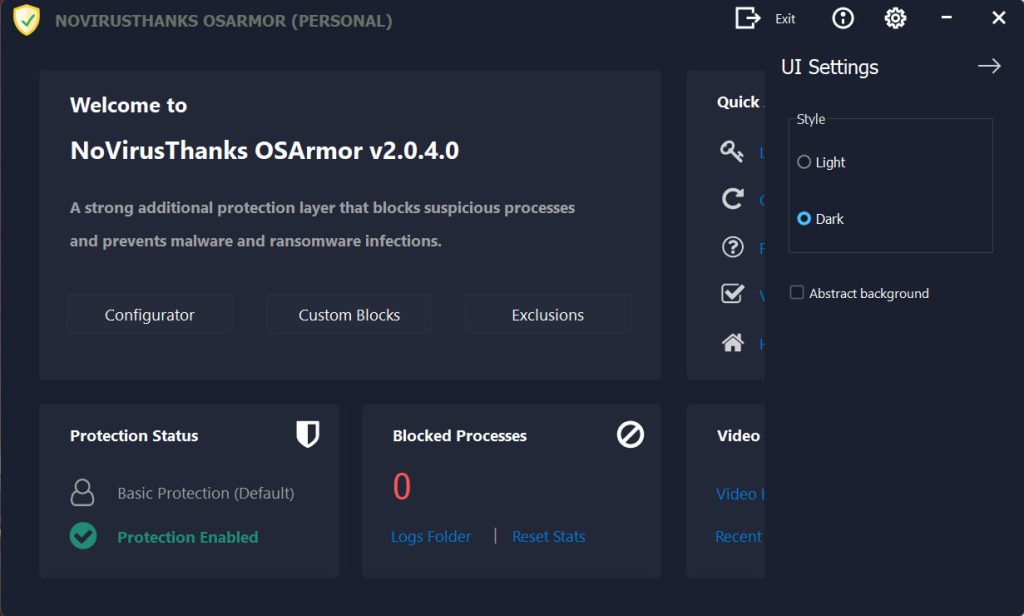The image size is (1024, 616).
Task: Click the checkmark box icon
Action: tap(732, 293)
